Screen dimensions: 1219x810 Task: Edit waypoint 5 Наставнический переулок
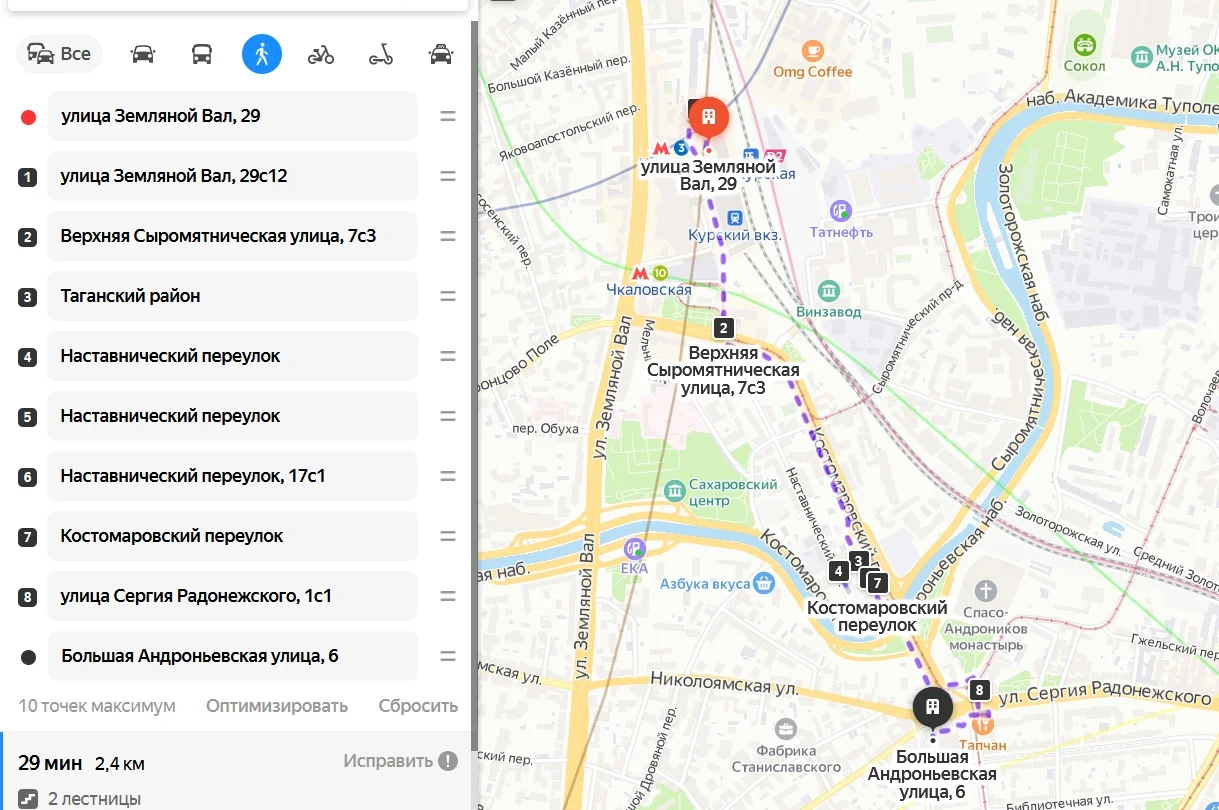(232, 416)
